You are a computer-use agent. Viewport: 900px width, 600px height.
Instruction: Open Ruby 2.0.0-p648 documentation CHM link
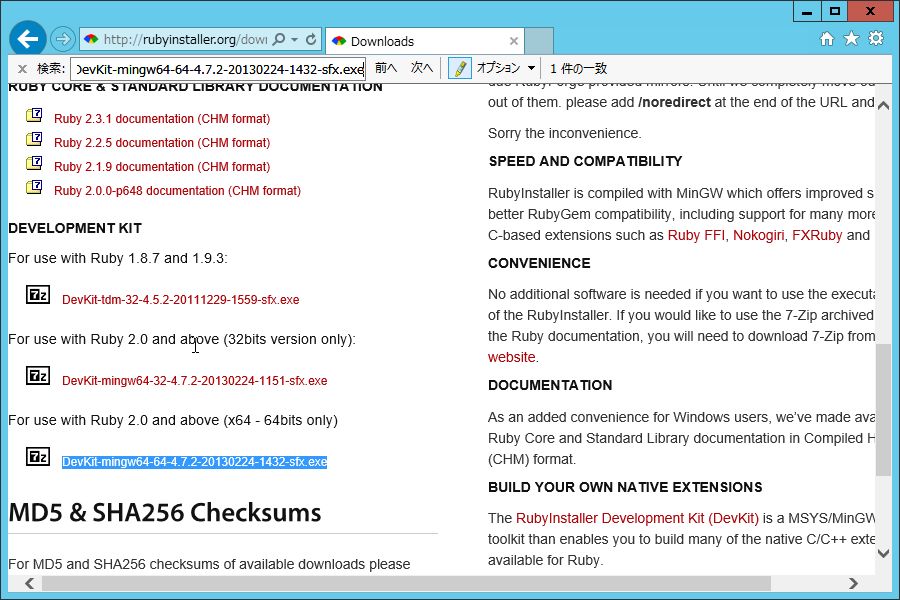pyautogui.click(x=177, y=191)
